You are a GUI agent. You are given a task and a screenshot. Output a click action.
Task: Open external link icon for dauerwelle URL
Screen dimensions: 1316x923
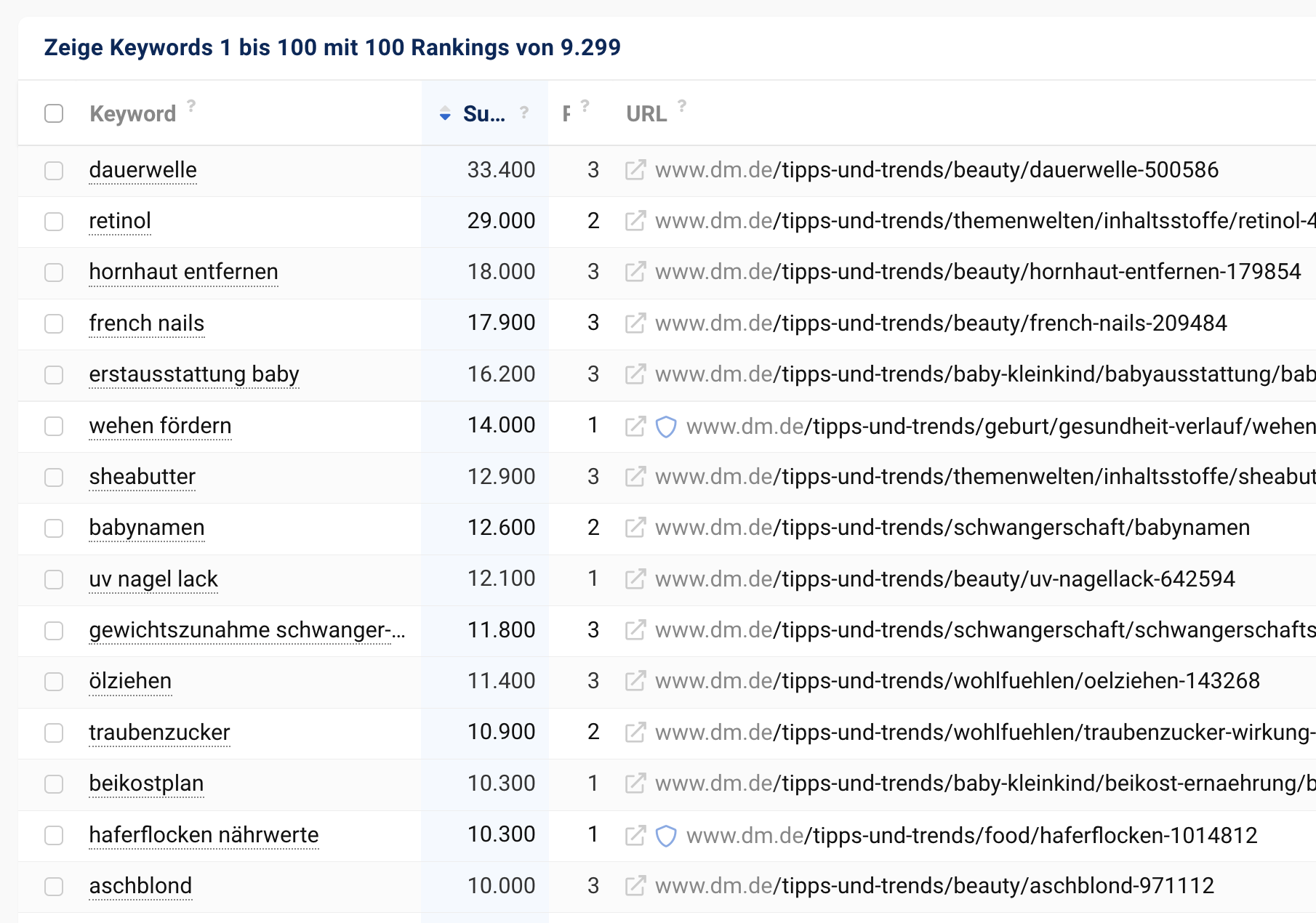635,170
